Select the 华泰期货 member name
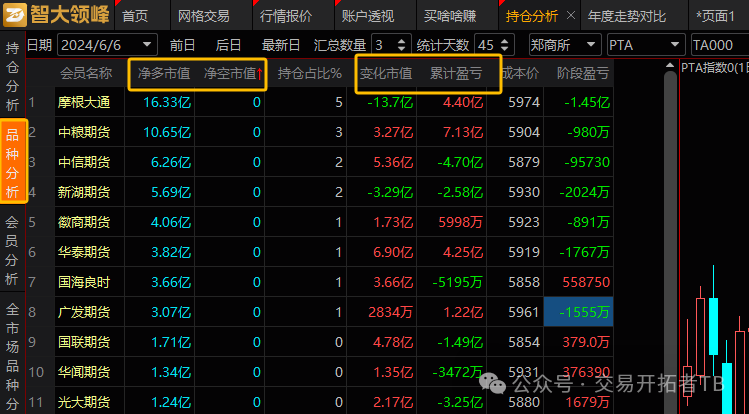This screenshot has height=414, width=749. tap(84, 252)
